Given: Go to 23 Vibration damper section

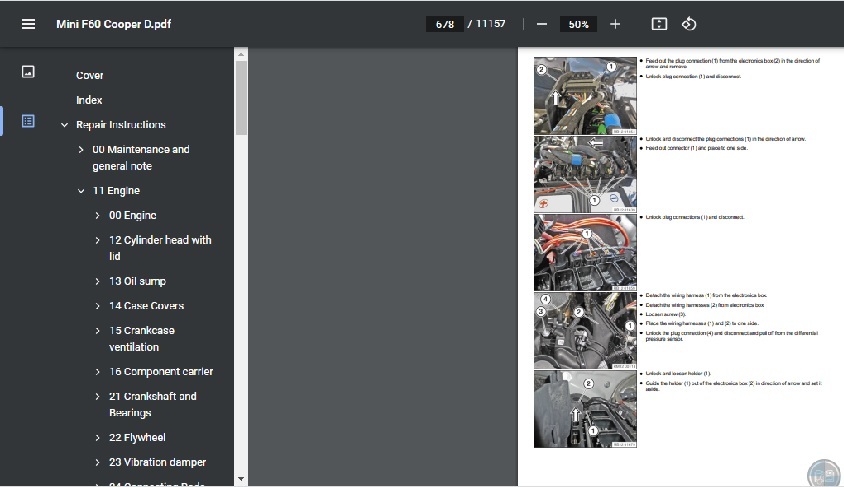Looking at the screenshot, I should pos(157,462).
